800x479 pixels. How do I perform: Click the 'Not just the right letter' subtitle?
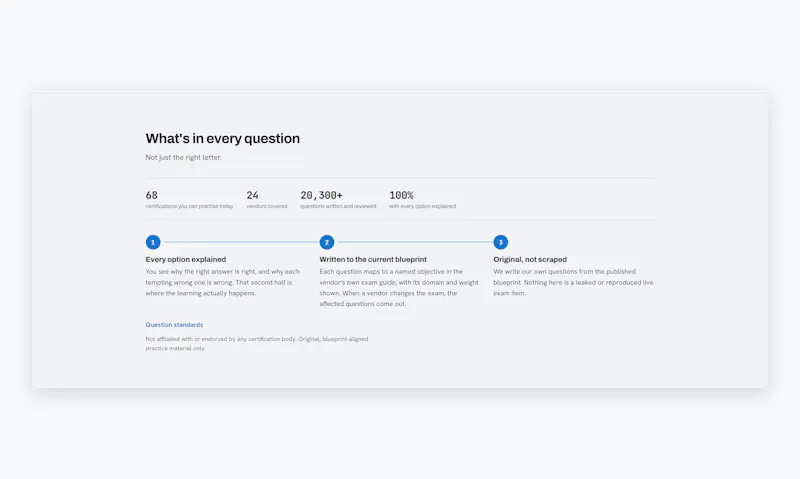pos(183,158)
